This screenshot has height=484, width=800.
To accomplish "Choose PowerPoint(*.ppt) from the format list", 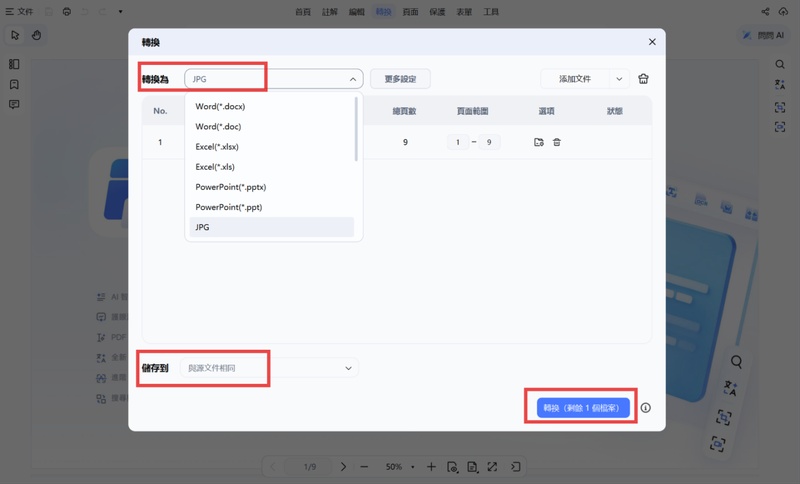I will 271,207.
